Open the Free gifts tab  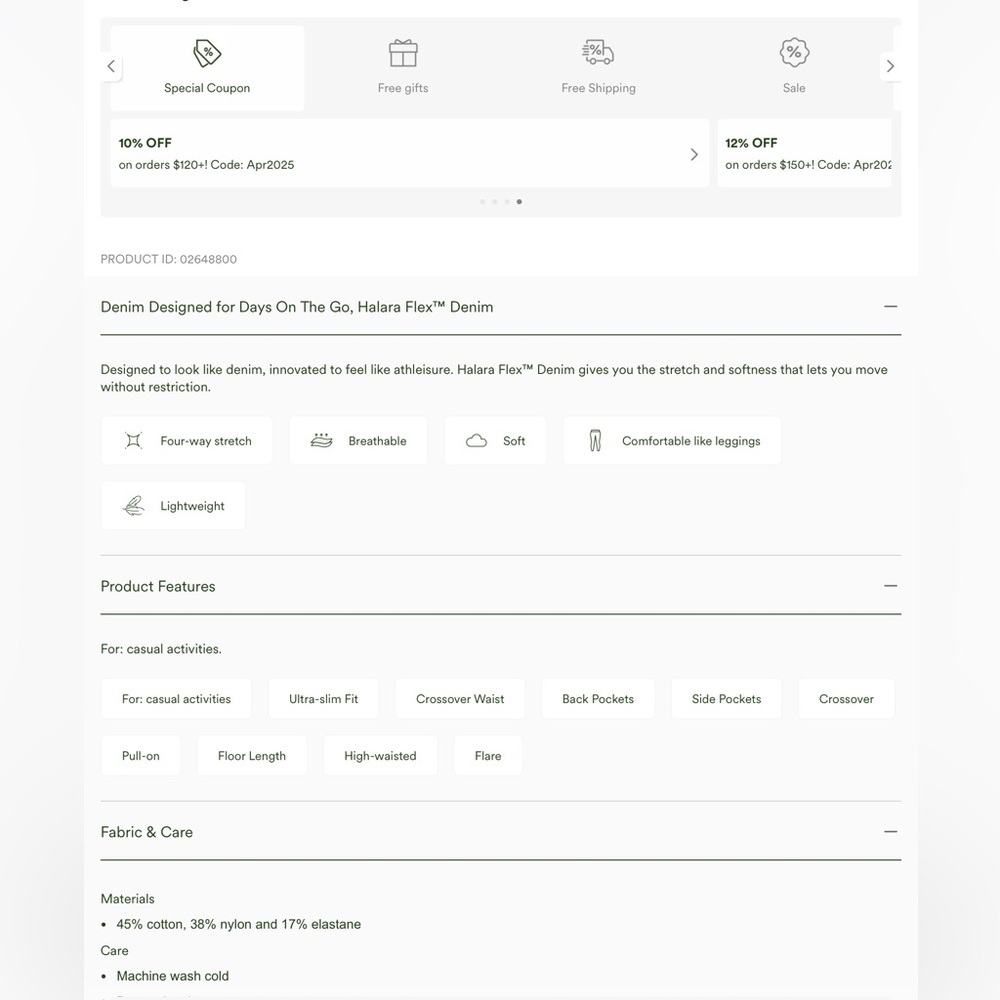coord(402,68)
